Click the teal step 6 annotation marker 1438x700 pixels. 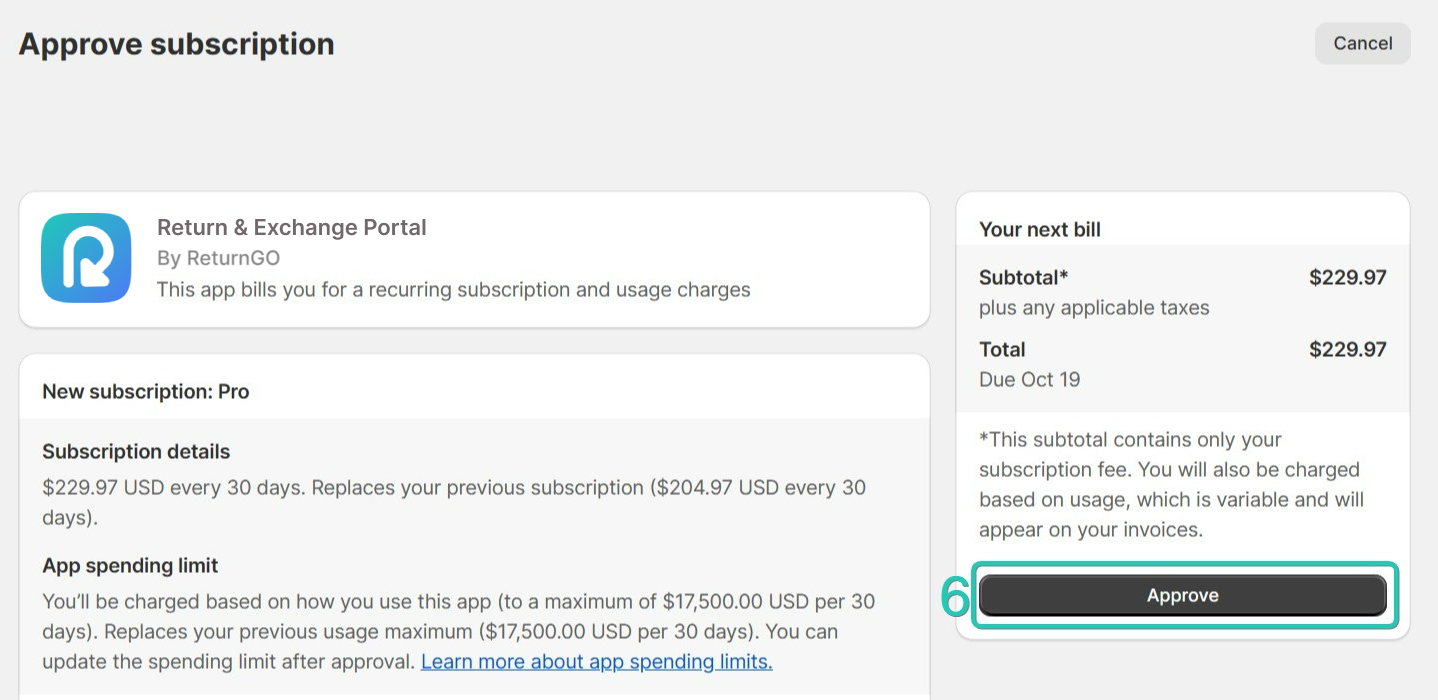(x=956, y=597)
